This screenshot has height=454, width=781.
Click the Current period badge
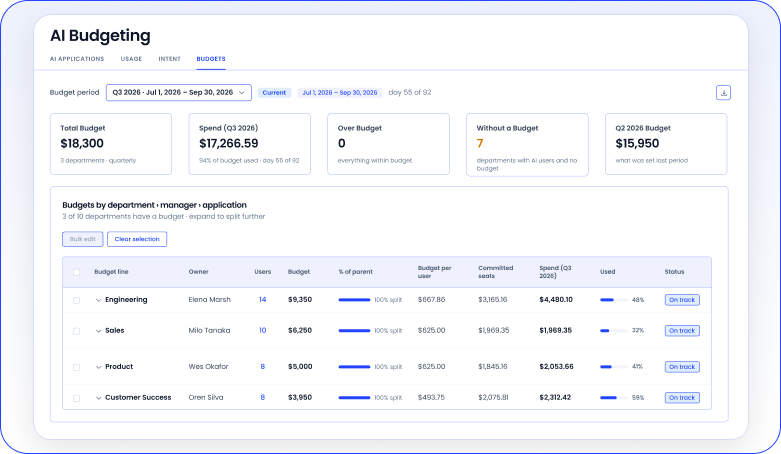tap(274, 93)
